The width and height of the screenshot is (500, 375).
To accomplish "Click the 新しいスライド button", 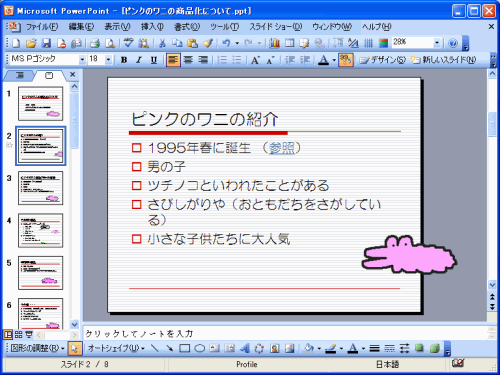I will point(443,60).
